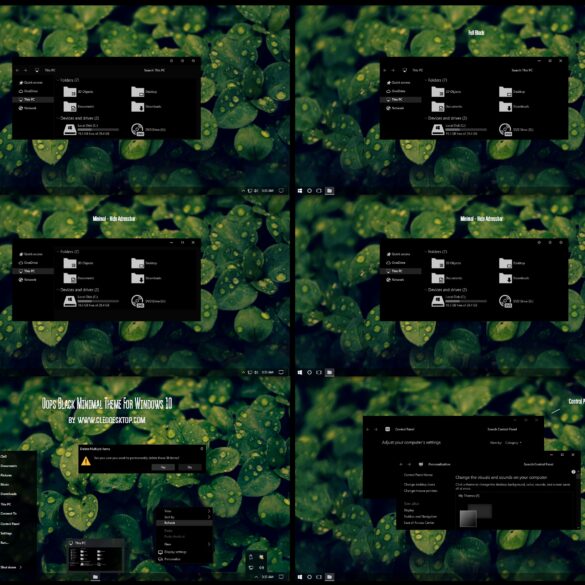Image resolution: width=585 pixels, height=585 pixels.
Task: Open help icon in Personalization window
Action: point(573,472)
